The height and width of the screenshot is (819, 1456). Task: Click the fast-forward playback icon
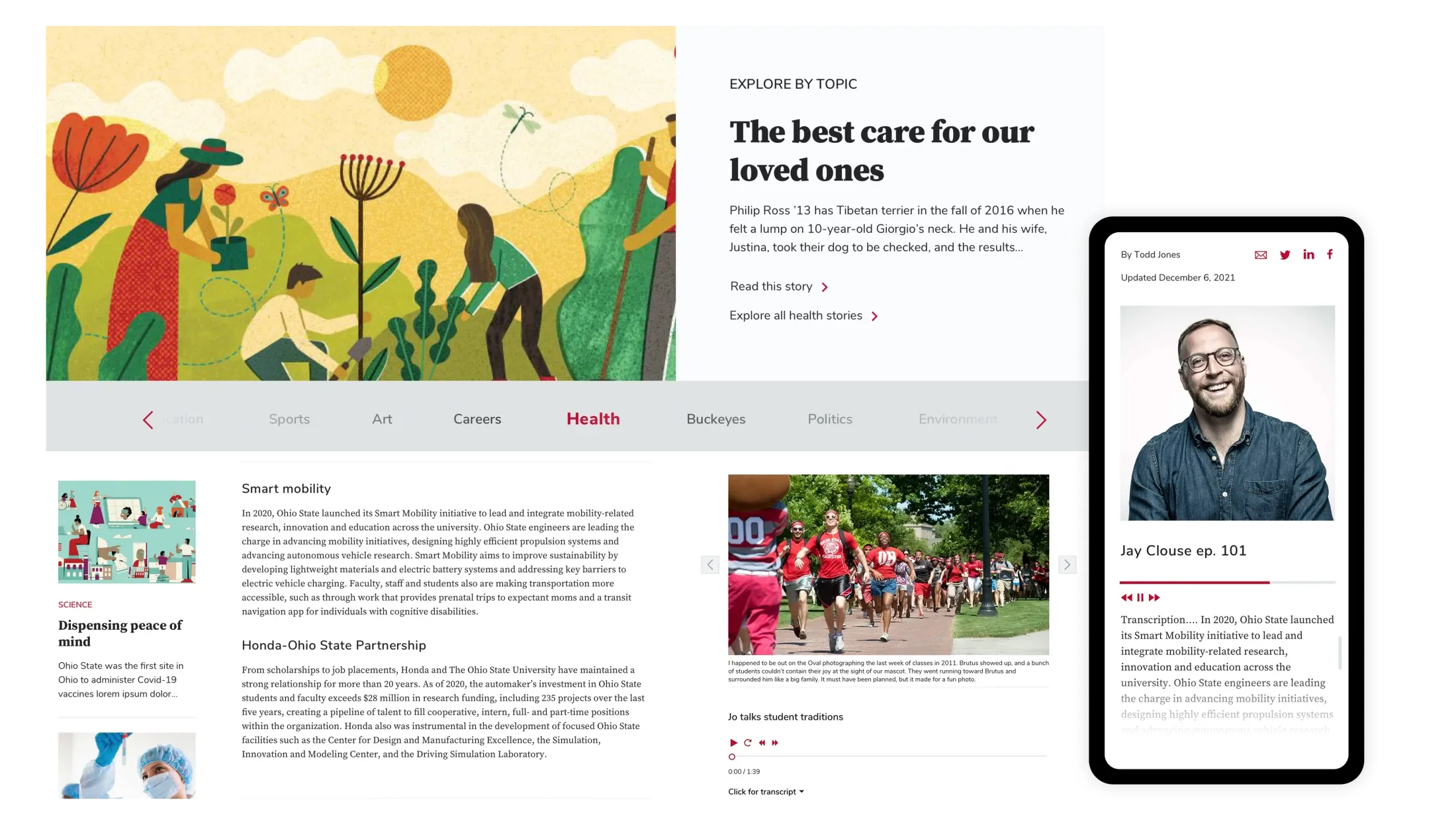(x=1155, y=597)
